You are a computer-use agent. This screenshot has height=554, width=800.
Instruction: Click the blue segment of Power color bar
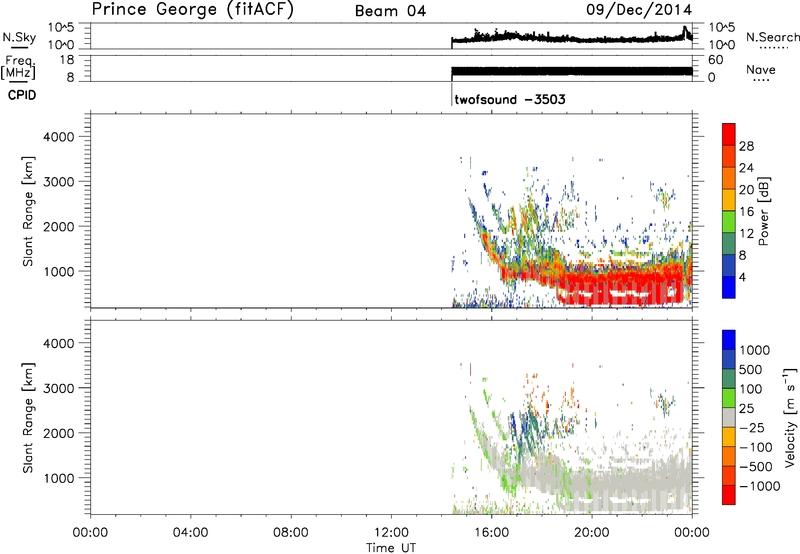729,287
